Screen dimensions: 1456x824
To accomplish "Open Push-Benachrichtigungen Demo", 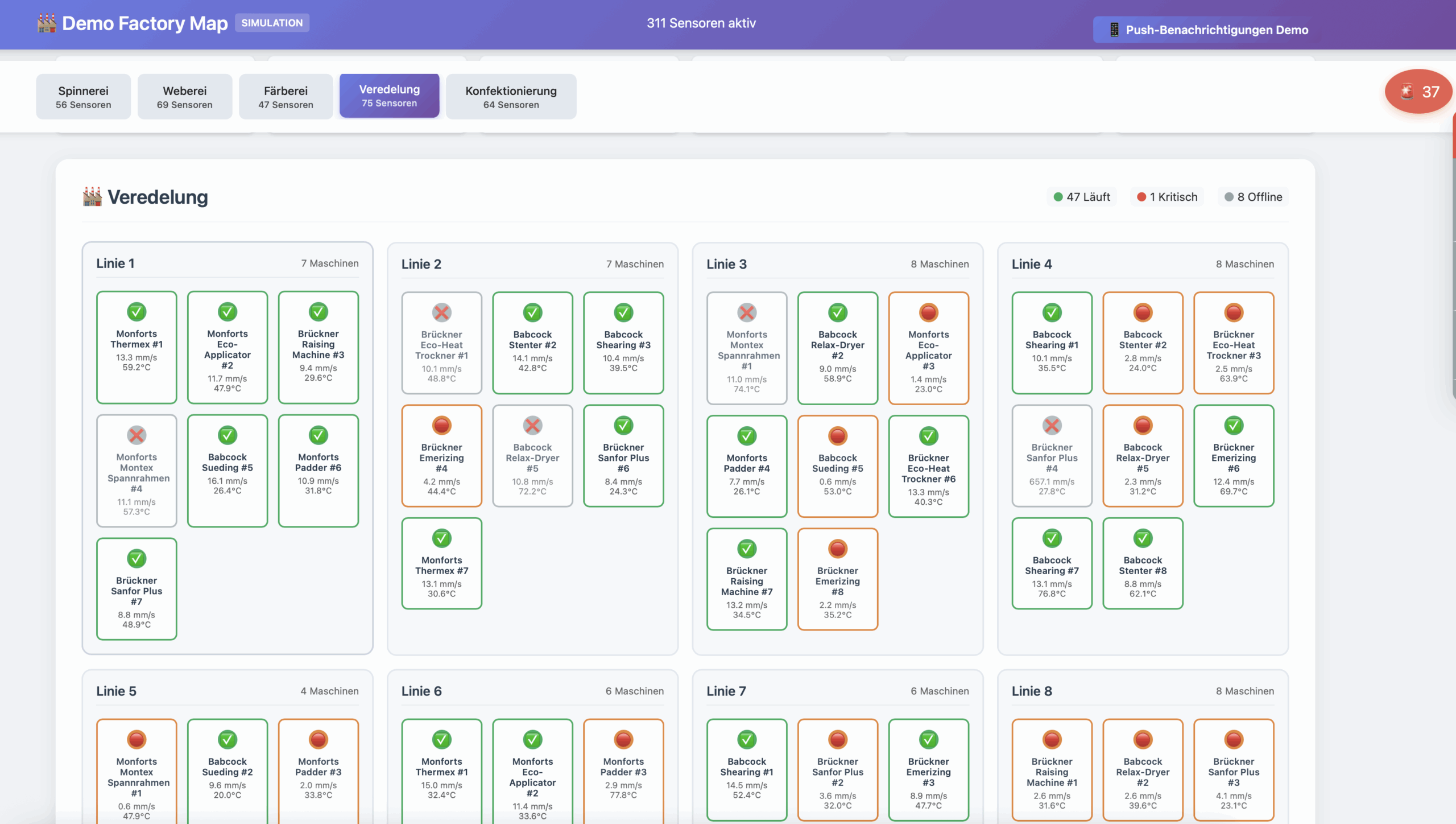I will [x=1208, y=30].
